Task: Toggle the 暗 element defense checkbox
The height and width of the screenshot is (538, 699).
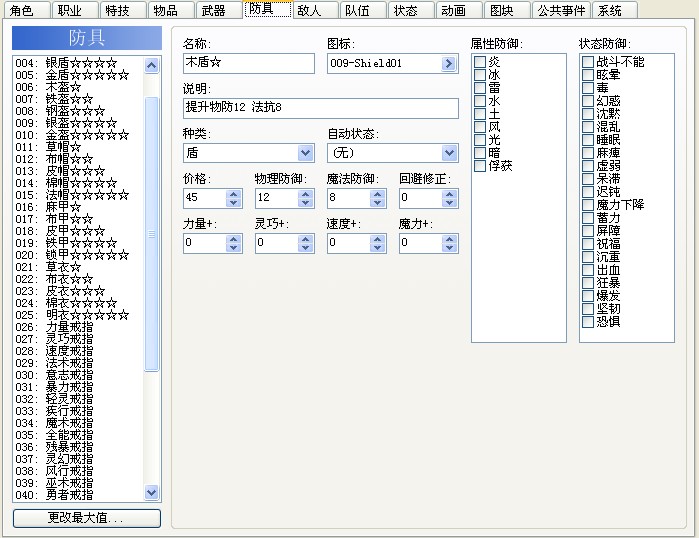Action: click(480, 153)
